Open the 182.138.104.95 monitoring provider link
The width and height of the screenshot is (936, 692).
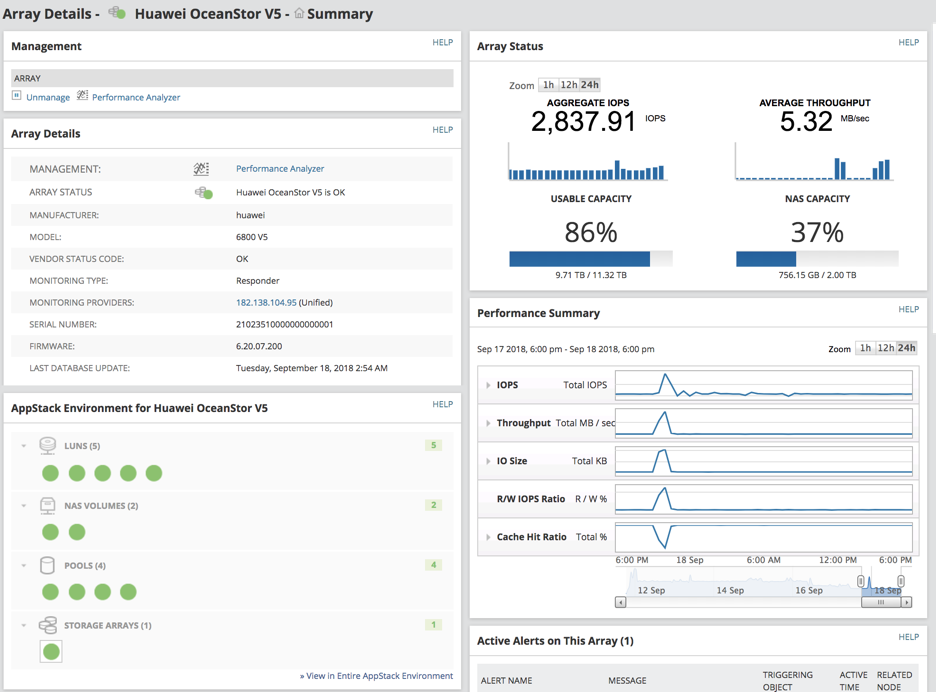click(x=266, y=302)
